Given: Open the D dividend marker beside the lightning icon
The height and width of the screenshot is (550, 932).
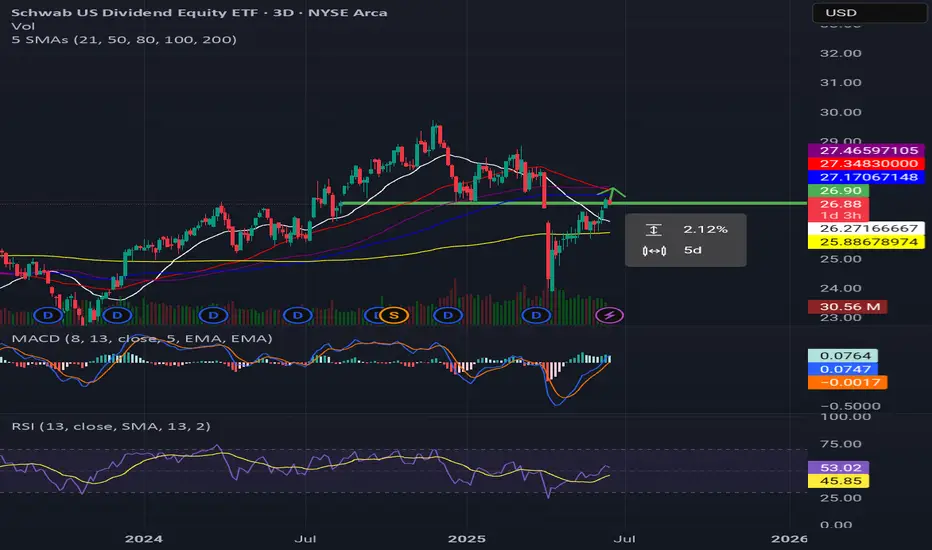Looking at the screenshot, I should [x=536, y=315].
